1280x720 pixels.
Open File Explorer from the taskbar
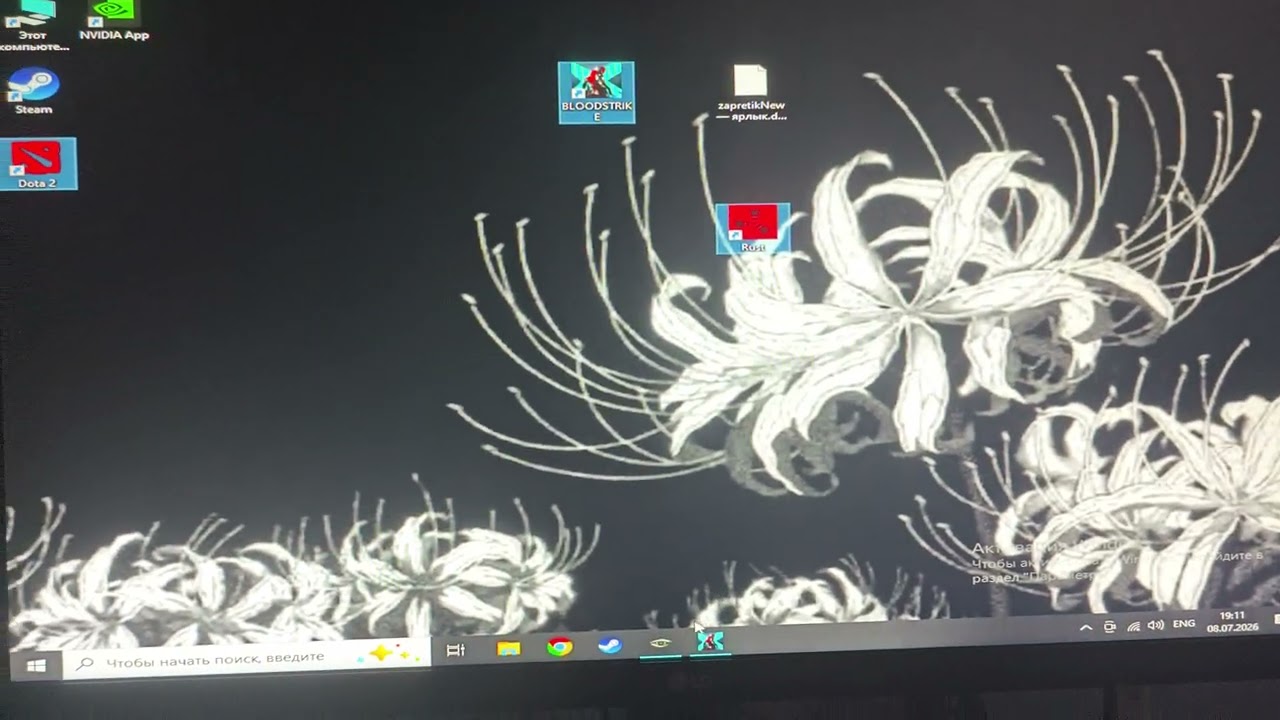tap(509, 648)
